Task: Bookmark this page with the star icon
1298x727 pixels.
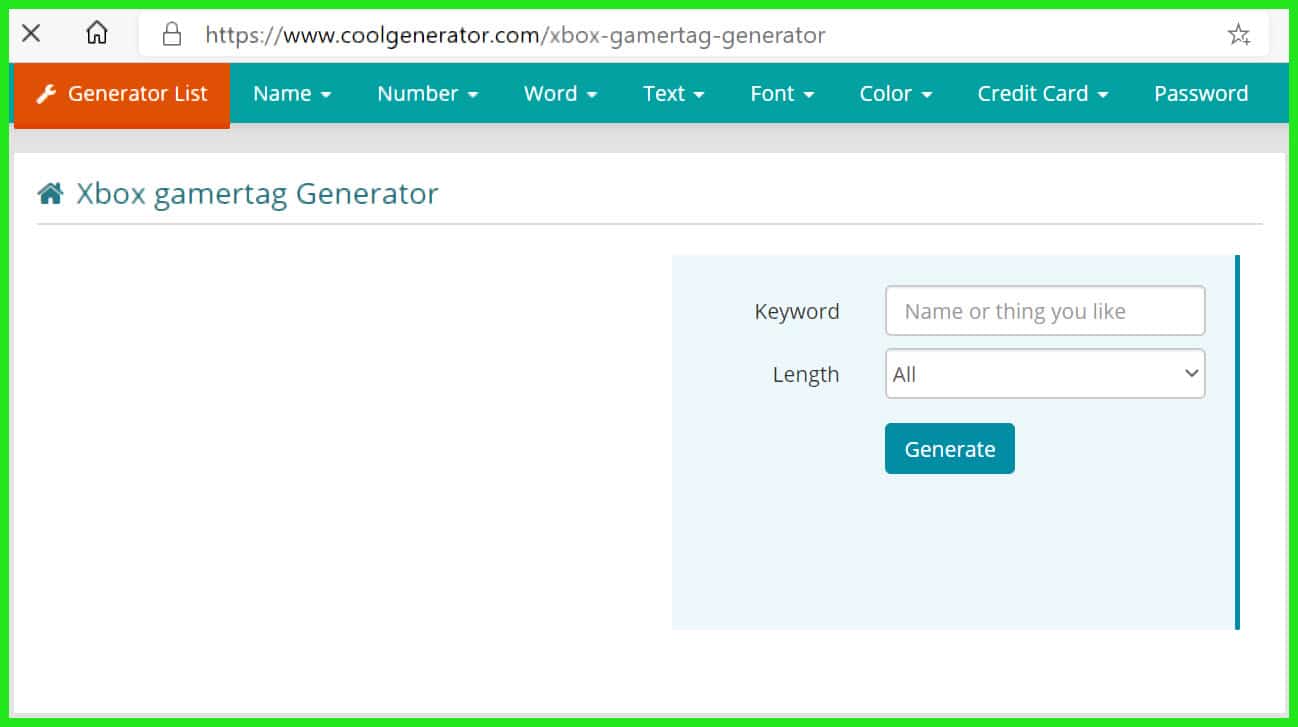Action: [x=1238, y=35]
